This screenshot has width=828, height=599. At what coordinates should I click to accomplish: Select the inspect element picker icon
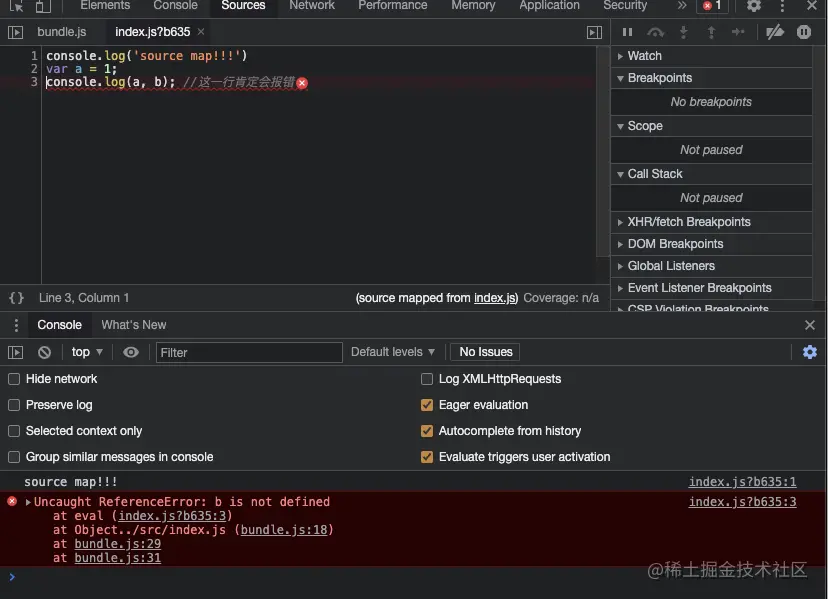point(16,6)
